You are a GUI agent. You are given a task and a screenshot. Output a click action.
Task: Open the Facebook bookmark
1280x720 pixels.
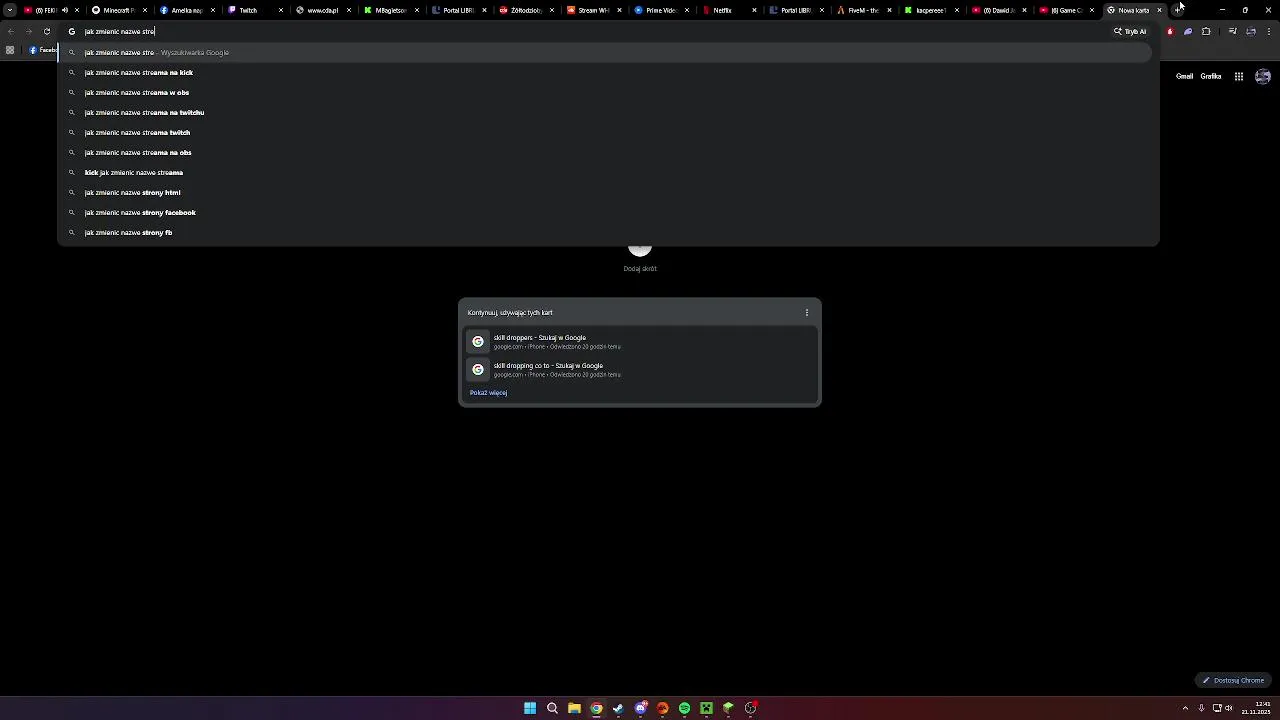(42, 50)
